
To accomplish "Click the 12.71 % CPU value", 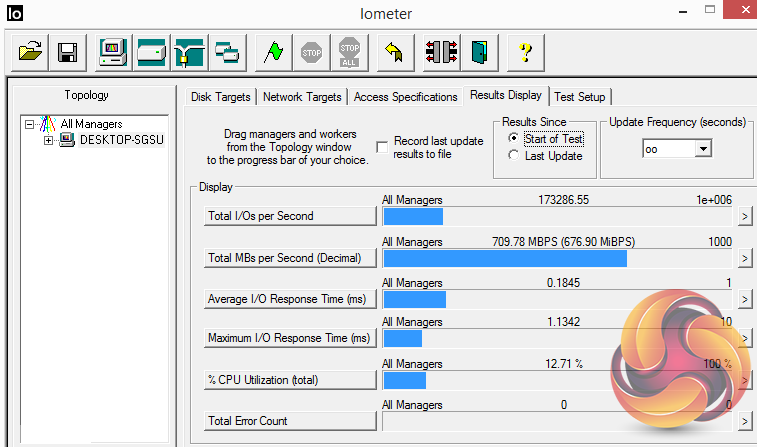I will coord(564,364).
